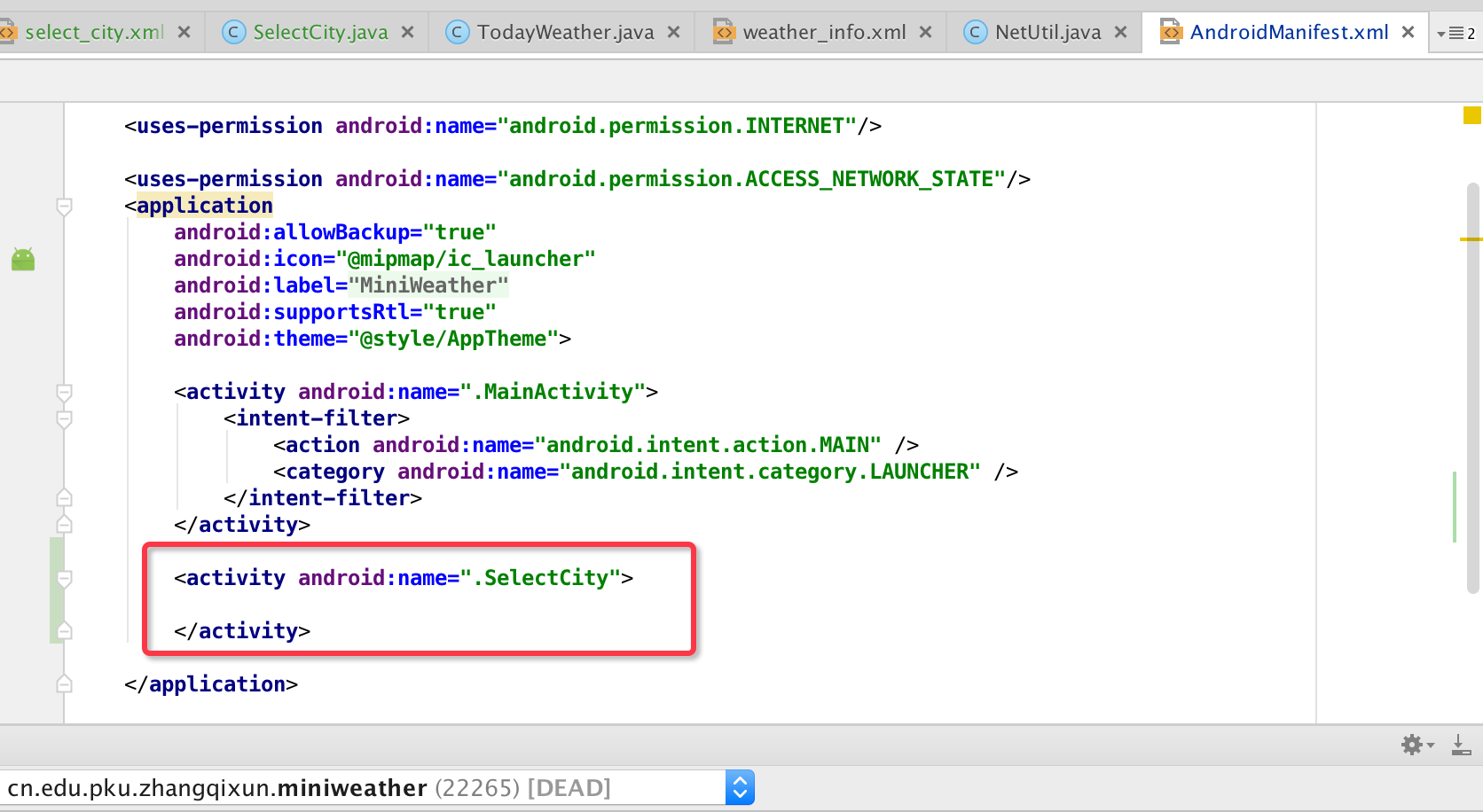1483x812 pixels.
Task: Collapse the application tag fold marker
Action: [64, 207]
